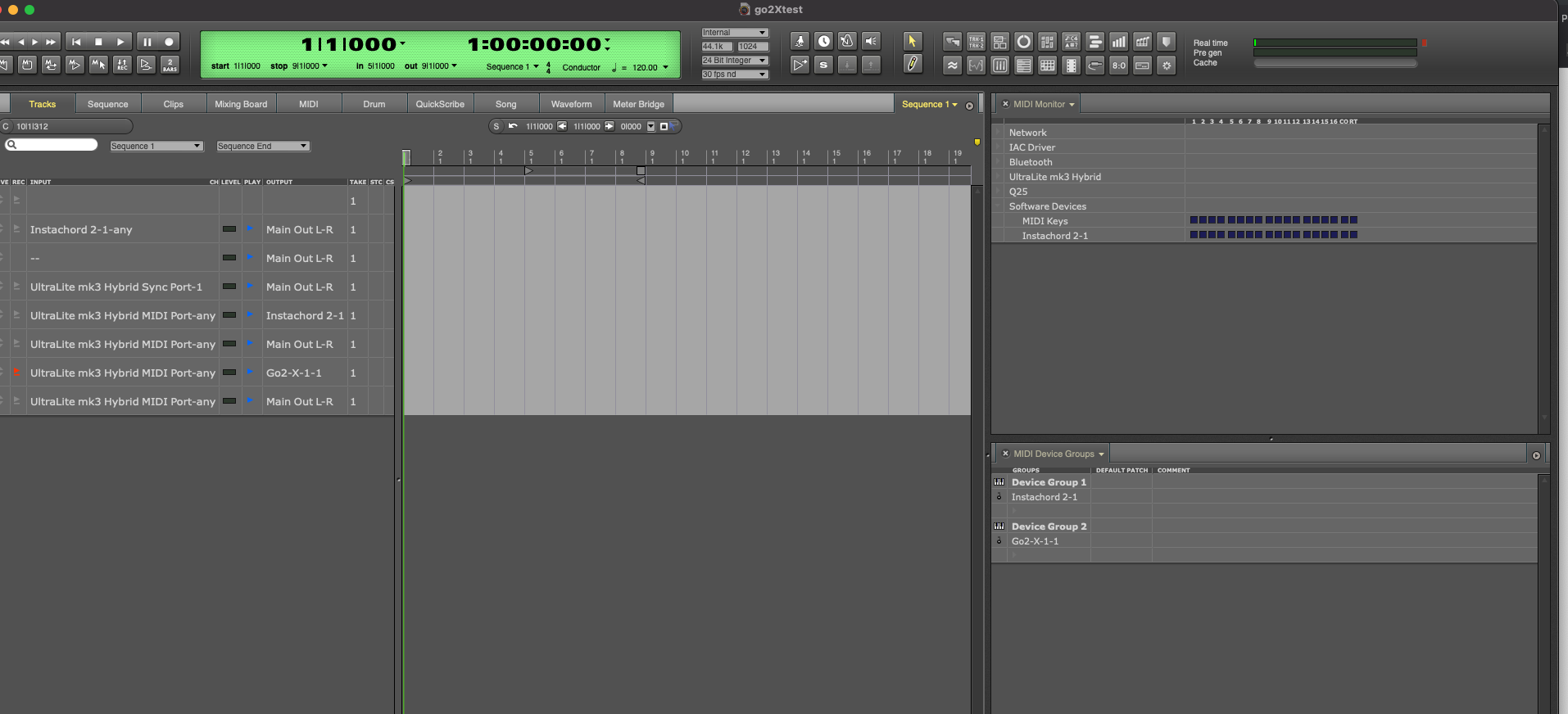Open the grid drum editor icon
This screenshot has width=1568, height=714.
click(1047, 66)
